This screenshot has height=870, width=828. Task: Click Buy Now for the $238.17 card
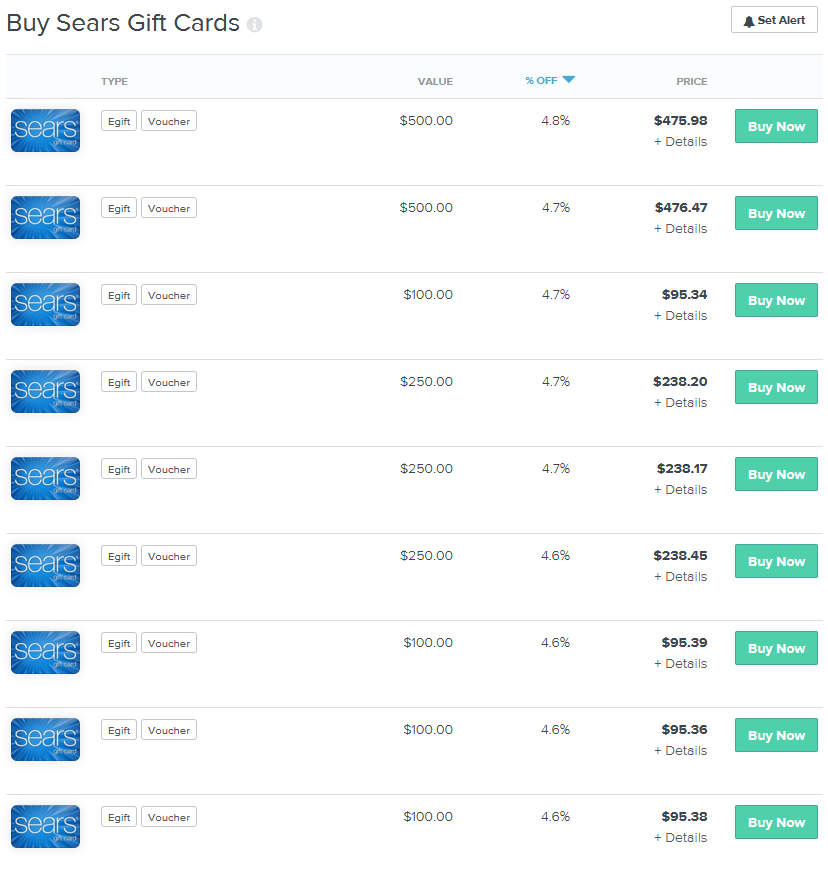[776, 475]
